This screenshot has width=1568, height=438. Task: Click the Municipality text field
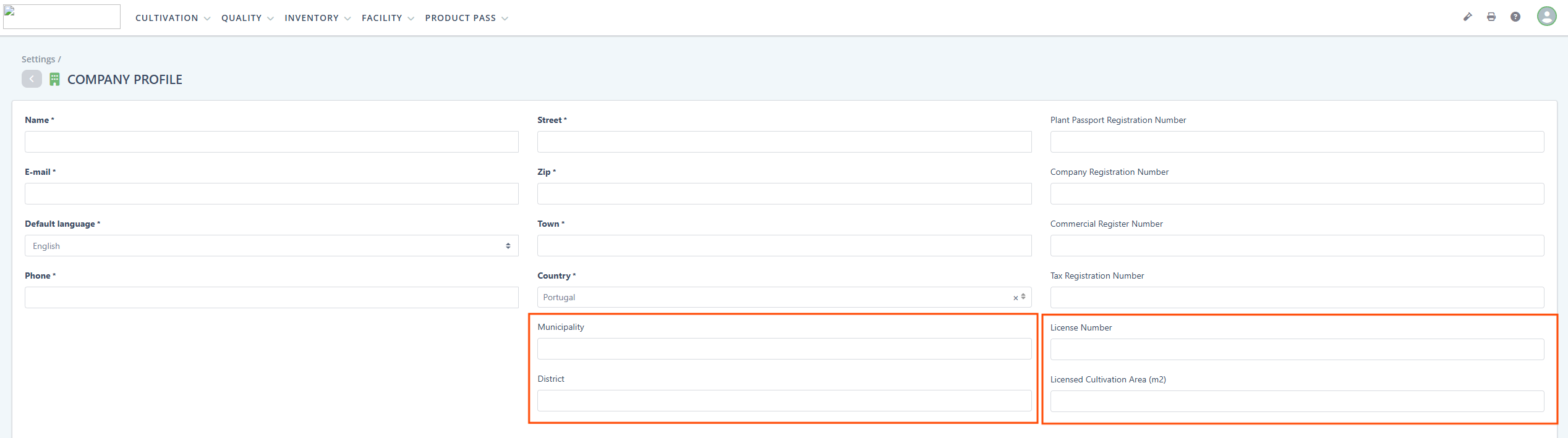[x=784, y=349]
